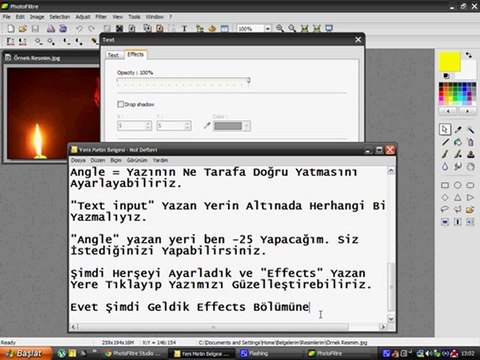Choose the Rectangle selection shape
Image resolution: width=480 pixels, height=360 pixels.
click(x=445, y=185)
